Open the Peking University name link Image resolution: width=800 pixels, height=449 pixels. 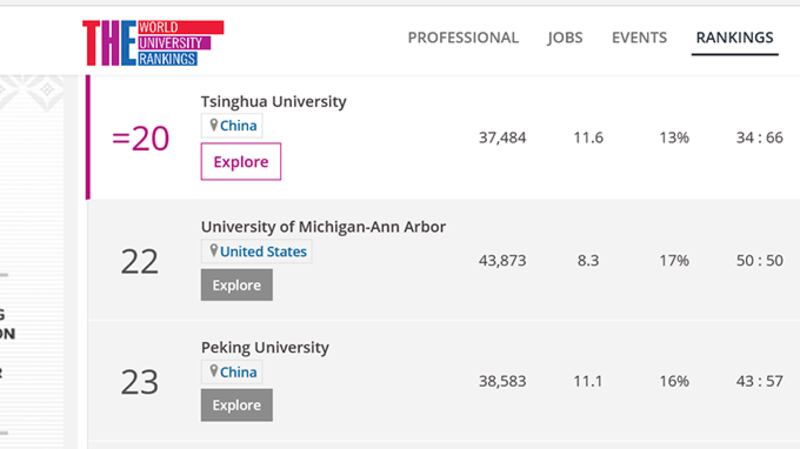pos(265,347)
